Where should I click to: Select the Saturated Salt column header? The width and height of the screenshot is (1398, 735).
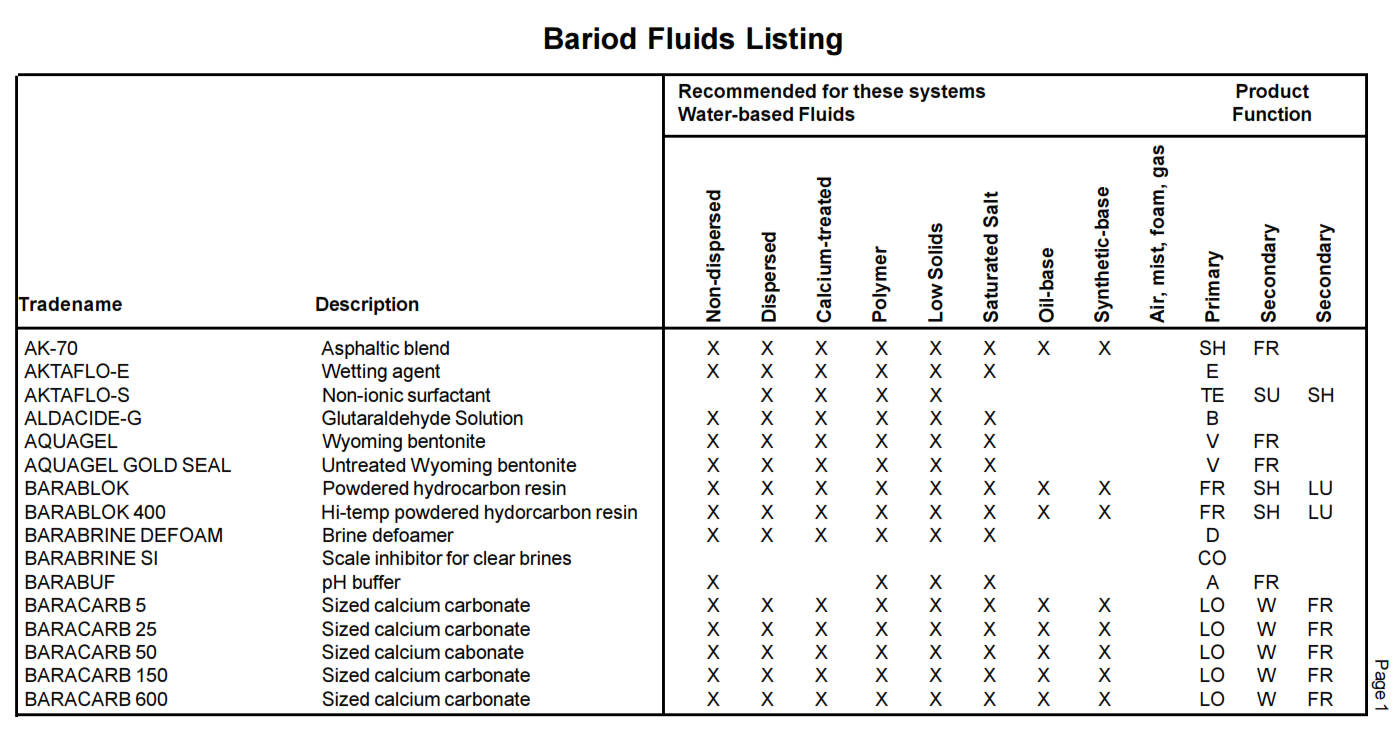[990, 257]
